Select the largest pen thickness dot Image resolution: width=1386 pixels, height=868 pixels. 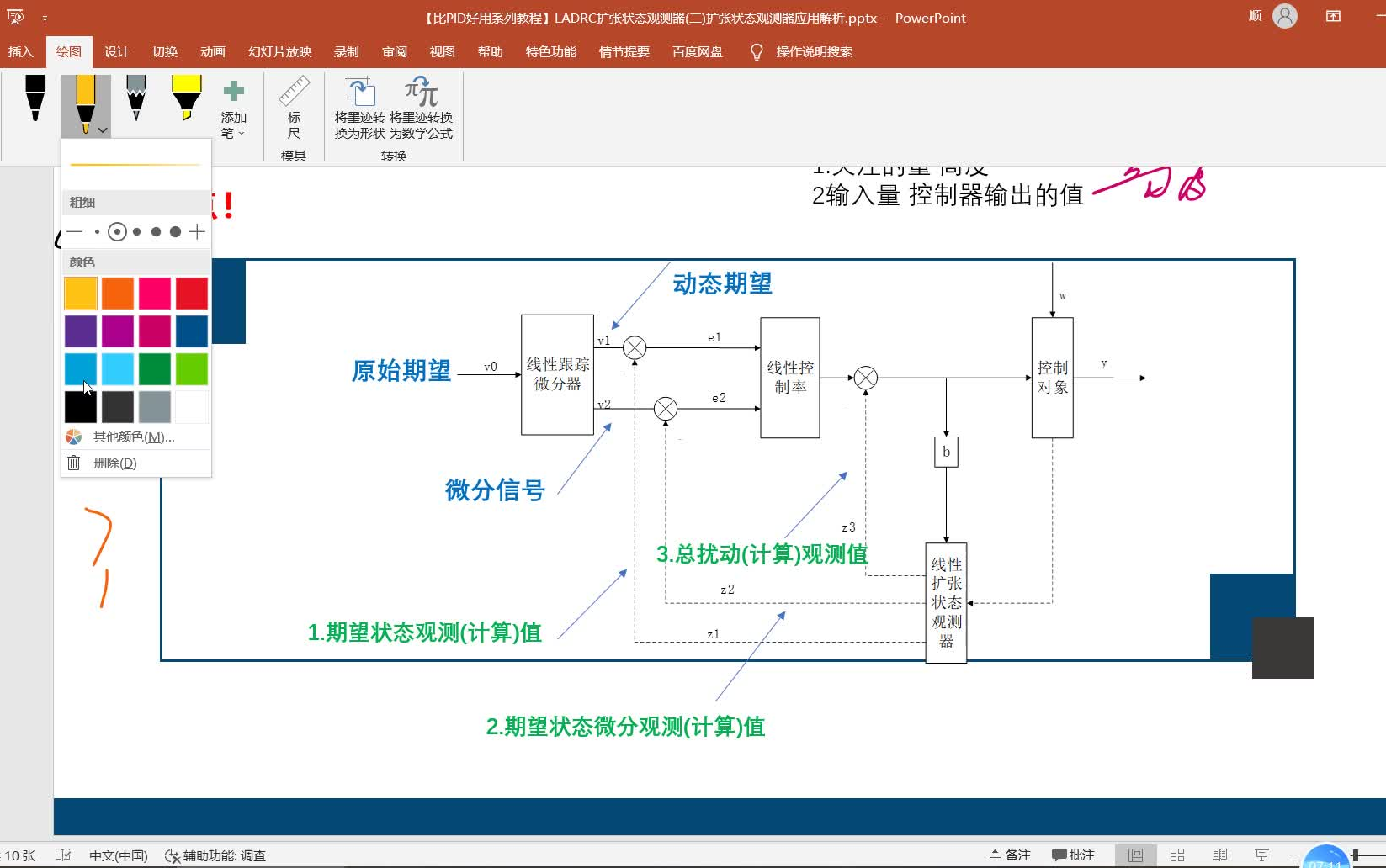point(175,231)
